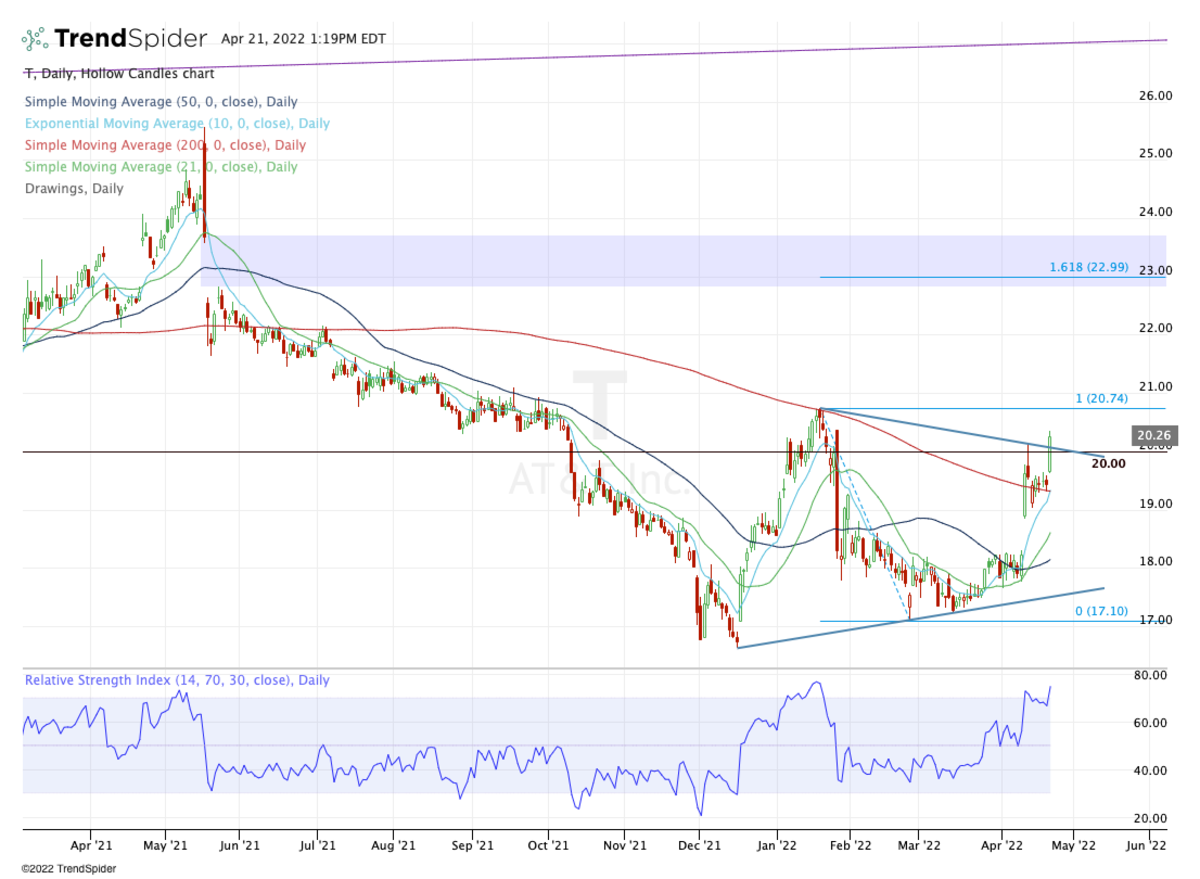Click the bold 20.00 horizontal line label

[x=1108, y=463]
